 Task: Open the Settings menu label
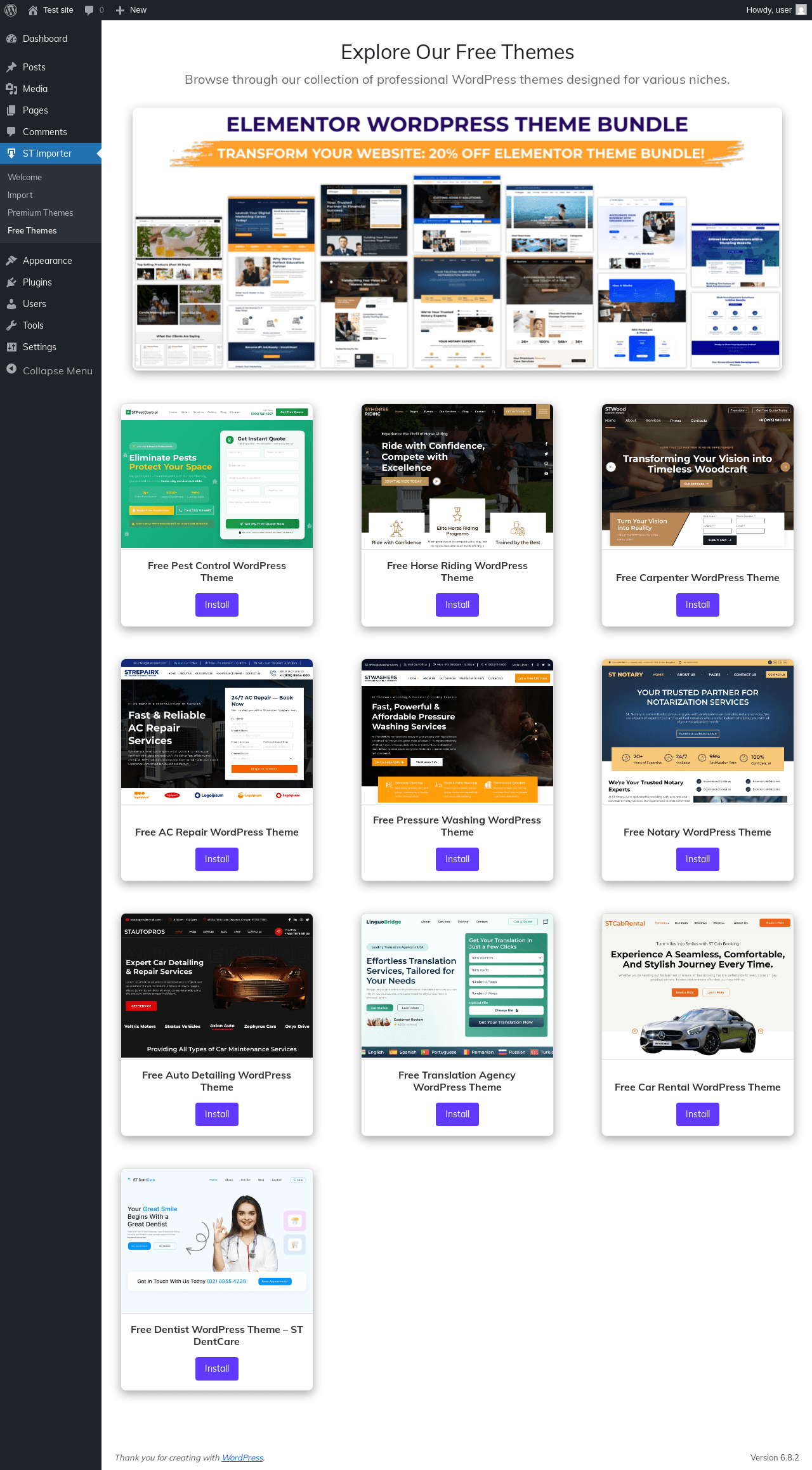[x=39, y=347]
